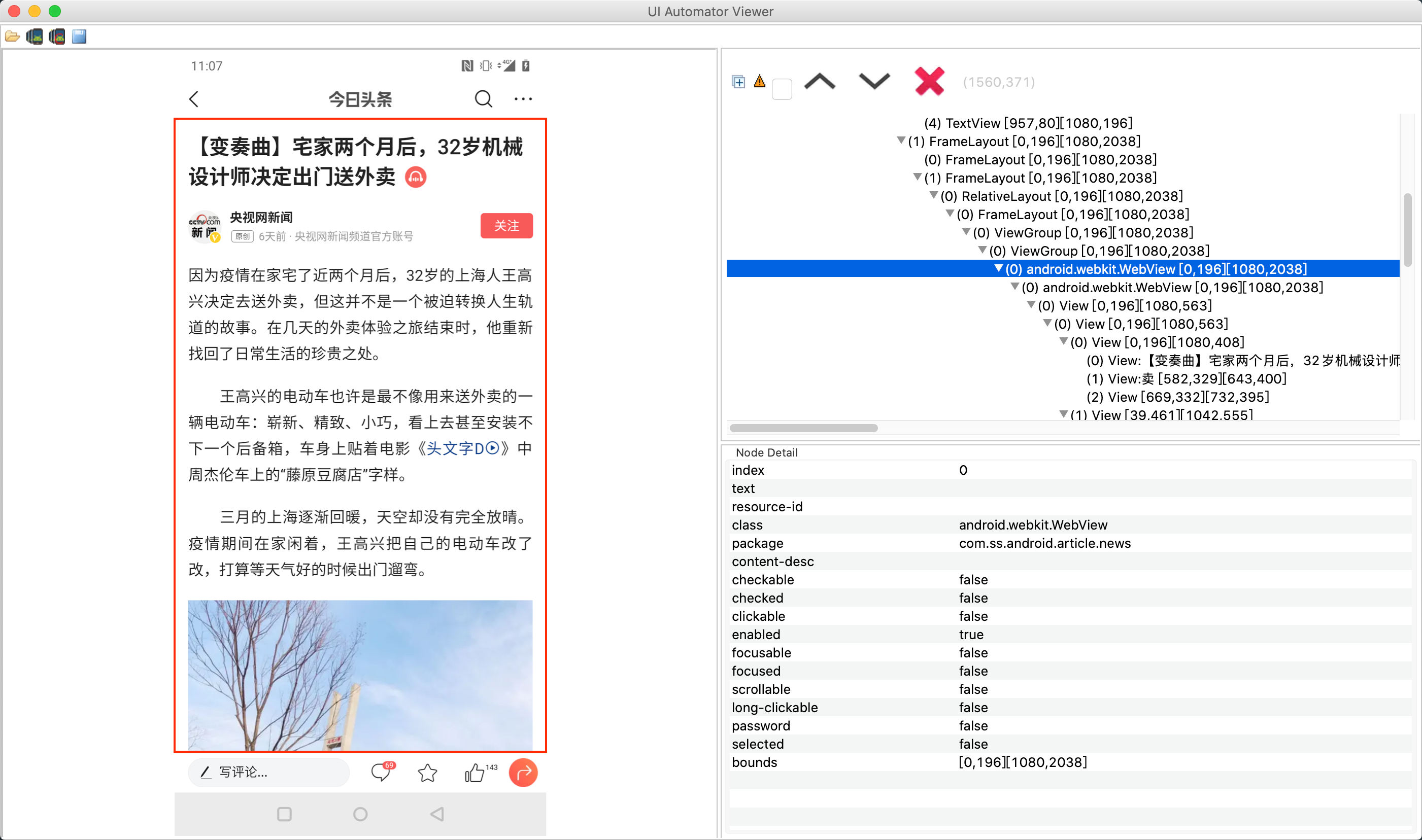Tap the Android back triangle button
This screenshot has width=1422, height=840.
[436, 814]
